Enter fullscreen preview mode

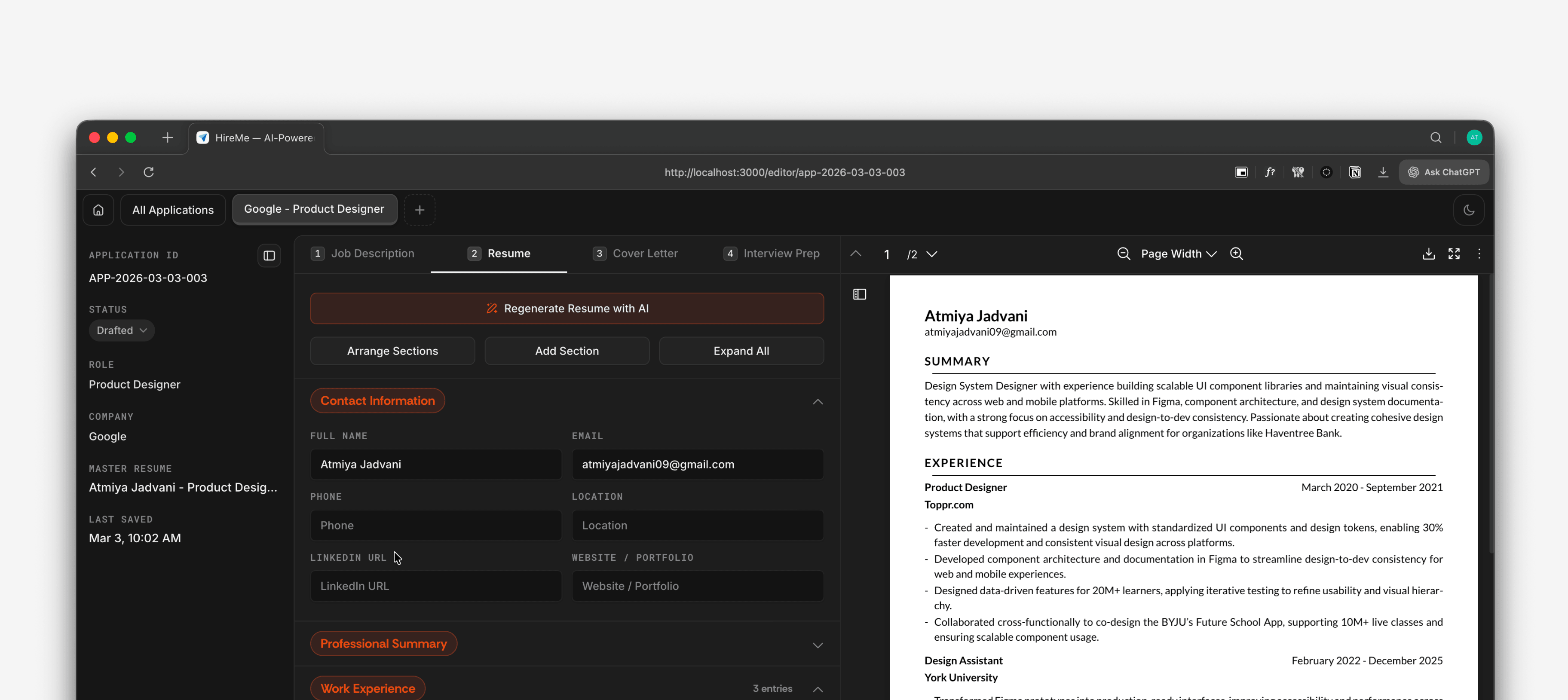[1454, 254]
